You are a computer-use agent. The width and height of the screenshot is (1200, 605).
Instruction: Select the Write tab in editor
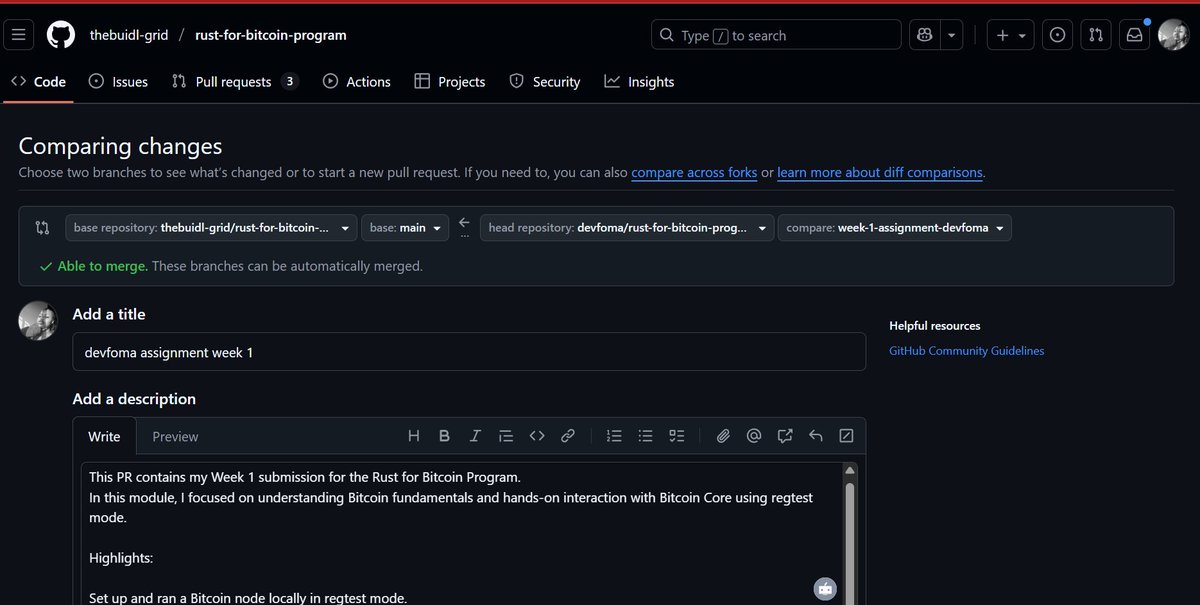click(x=104, y=436)
